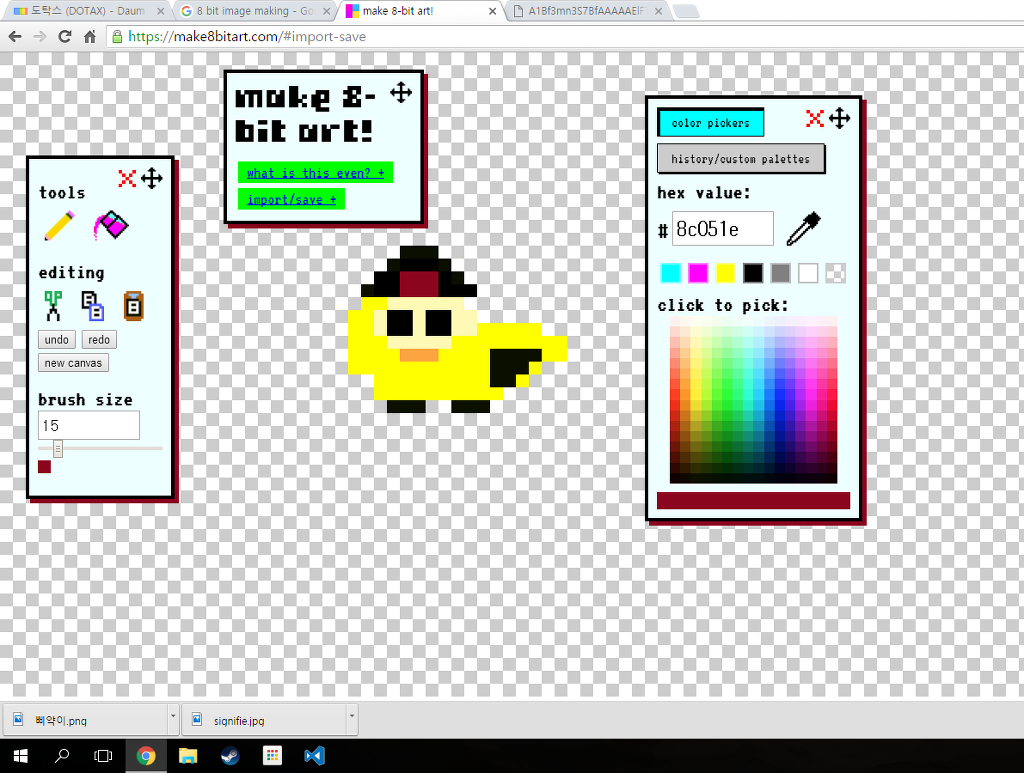Screen dimensions: 1024x773
Task: Choose the copy editing tool
Action: coord(92,306)
